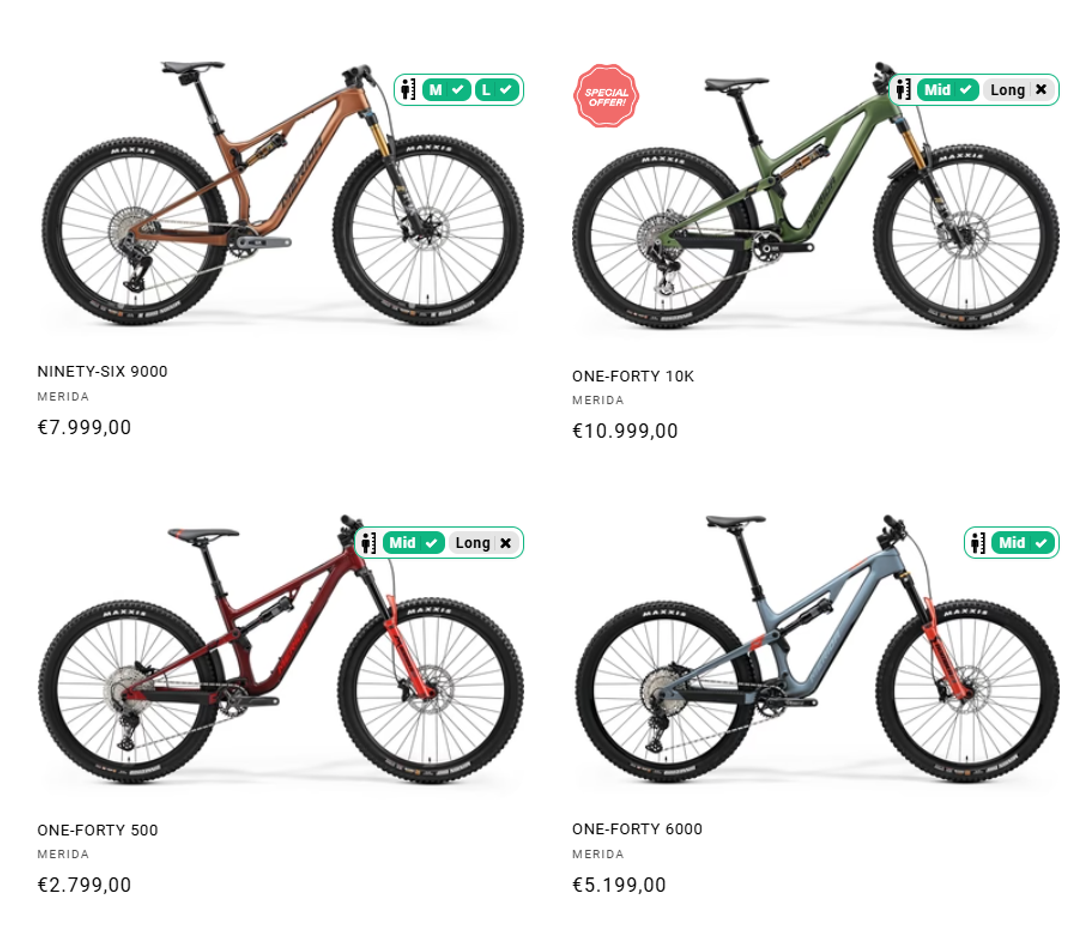View the red One-Forty 500 bike image
Viewport: 1080px width, 932px height.
coord(280,649)
